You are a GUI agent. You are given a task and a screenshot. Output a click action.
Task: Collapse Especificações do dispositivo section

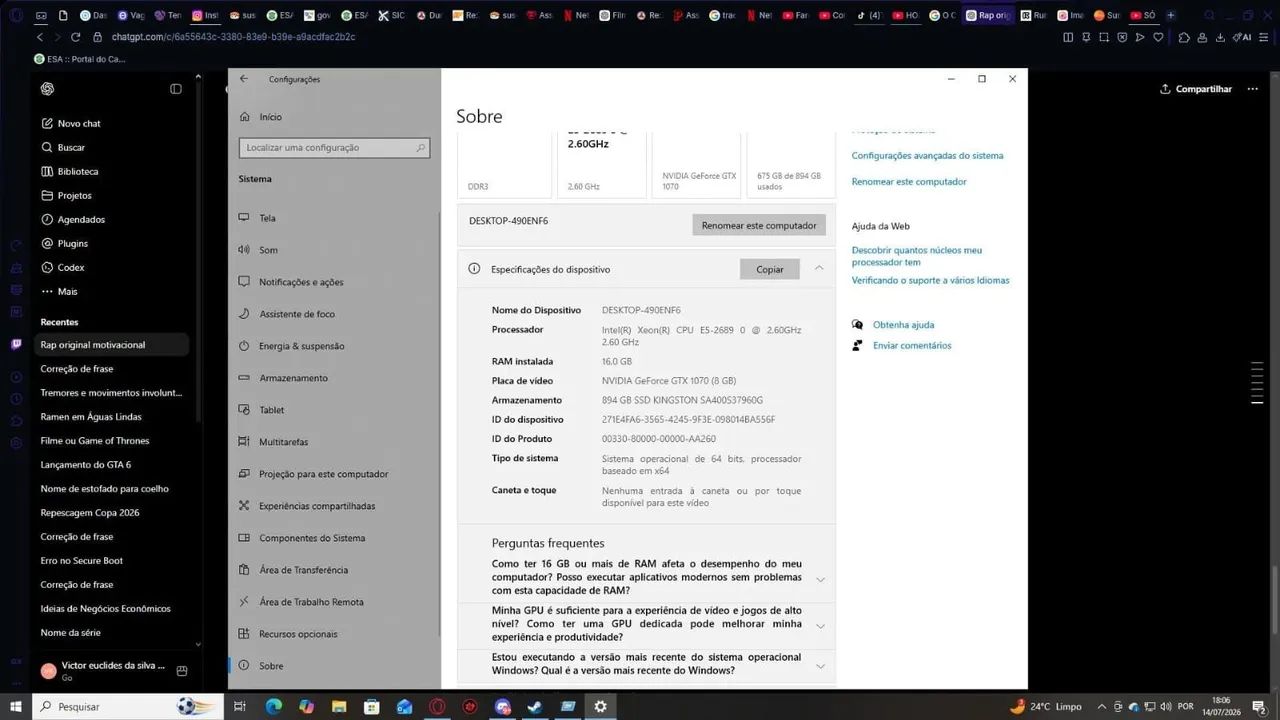tap(819, 268)
